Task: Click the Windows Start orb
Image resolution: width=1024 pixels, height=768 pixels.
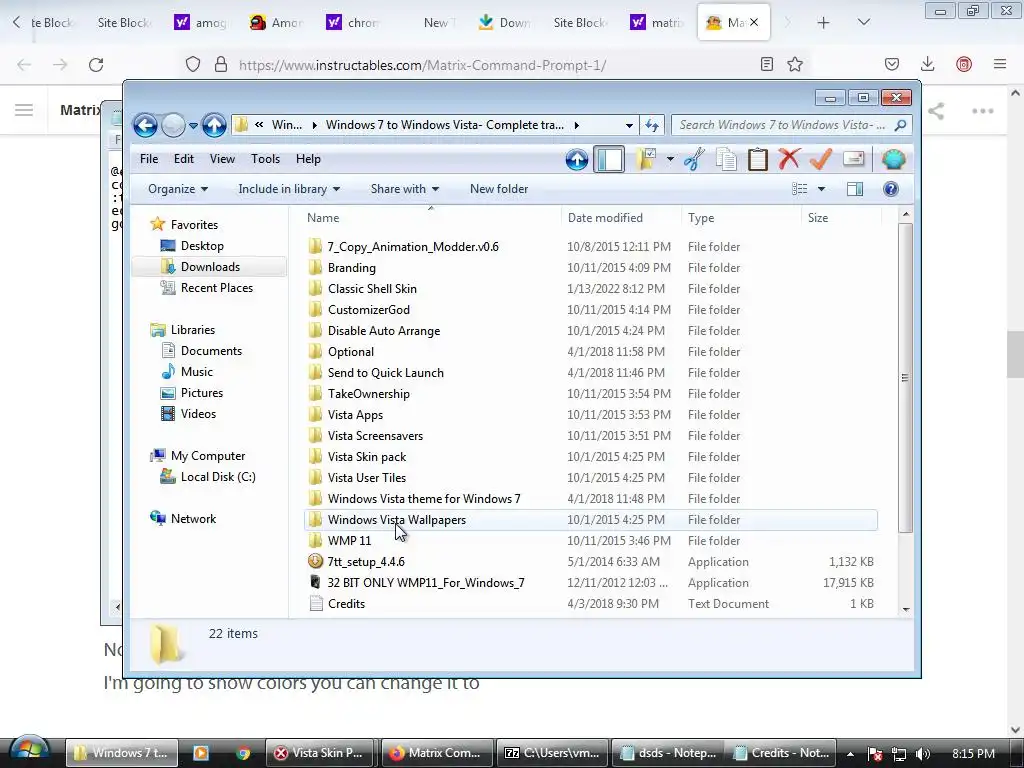Action: 28,752
